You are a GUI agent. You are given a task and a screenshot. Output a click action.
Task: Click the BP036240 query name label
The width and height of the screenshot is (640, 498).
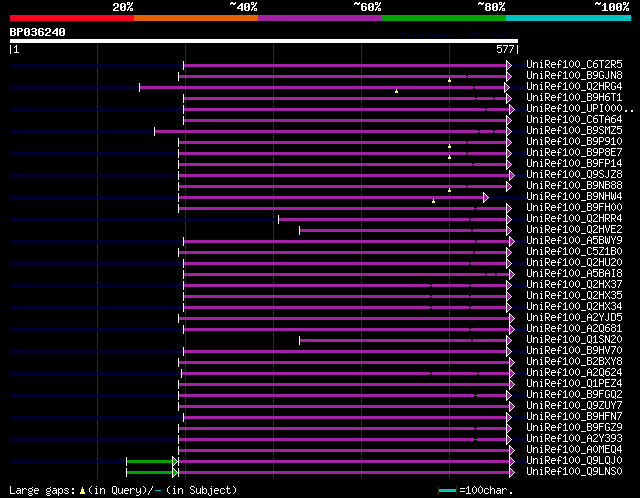tap(38, 32)
